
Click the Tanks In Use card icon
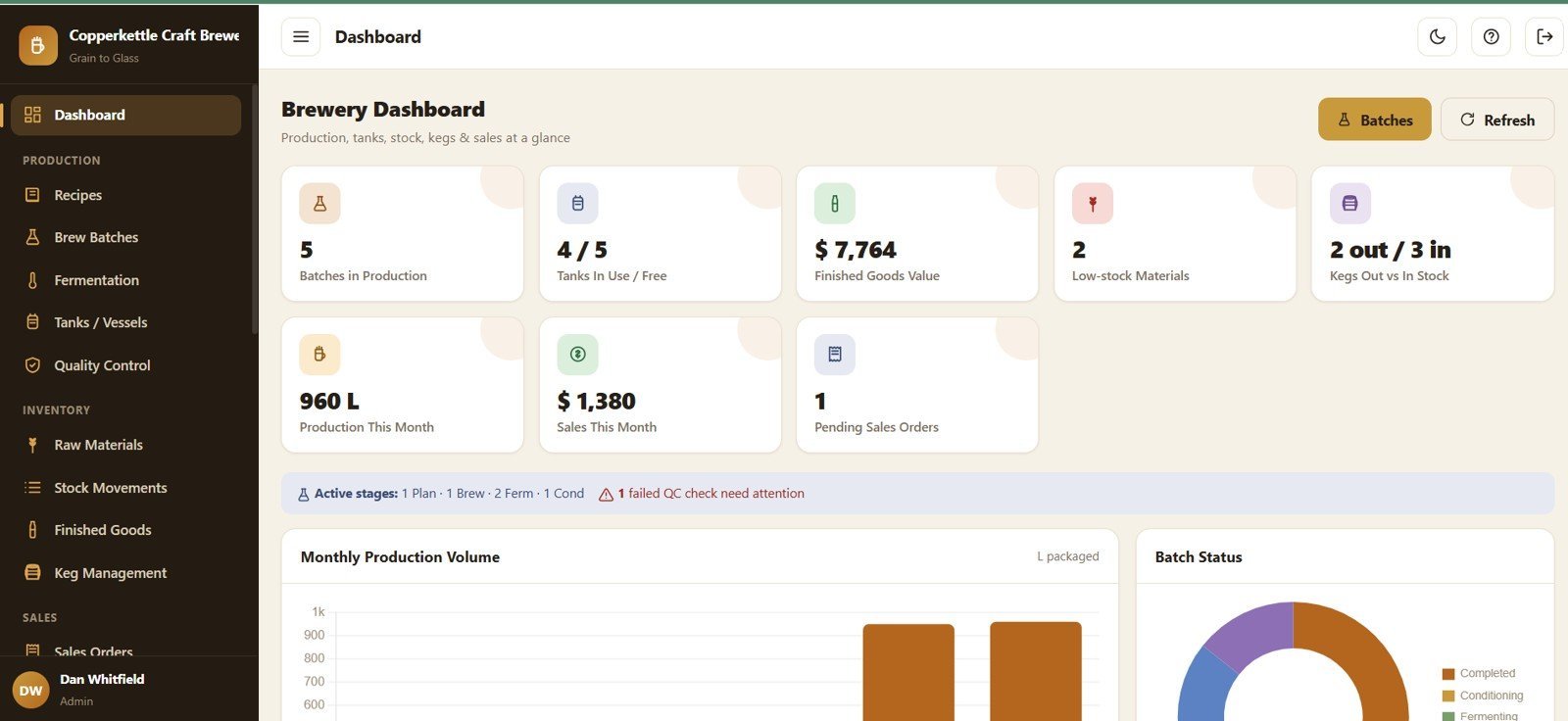[x=577, y=204]
